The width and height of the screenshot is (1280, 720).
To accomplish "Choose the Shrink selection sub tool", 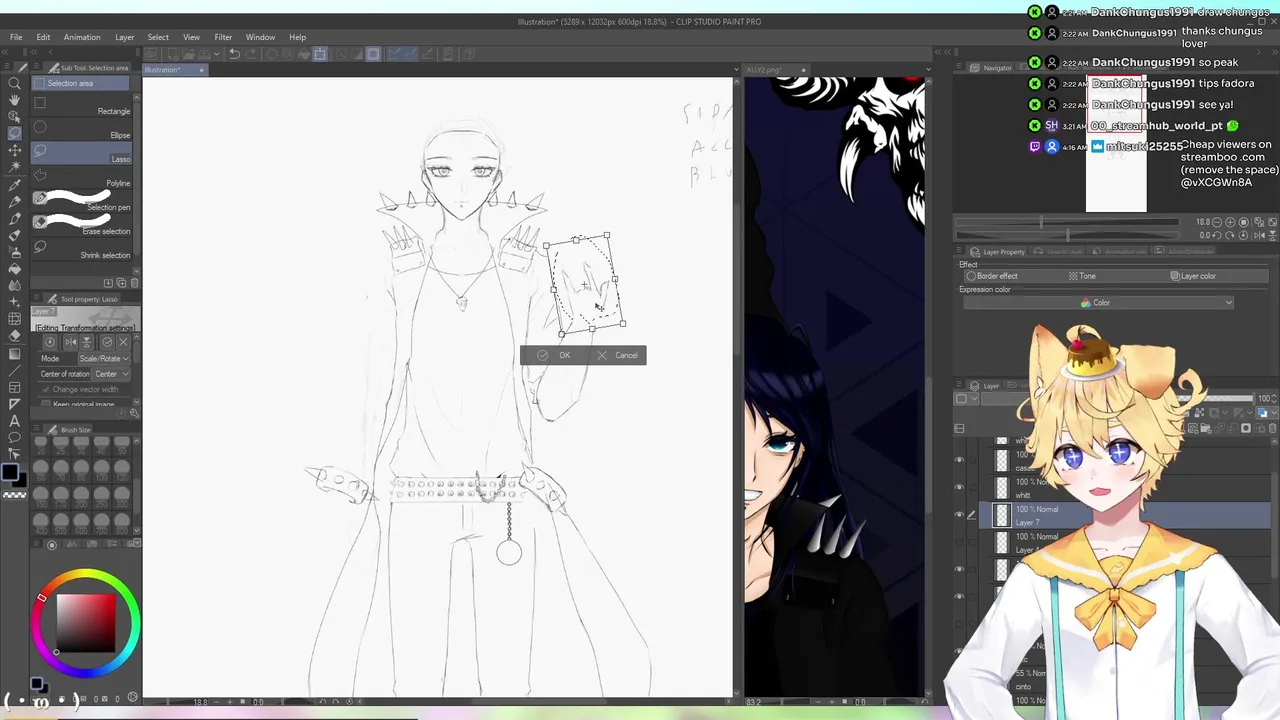I will pyautogui.click(x=82, y=249).
